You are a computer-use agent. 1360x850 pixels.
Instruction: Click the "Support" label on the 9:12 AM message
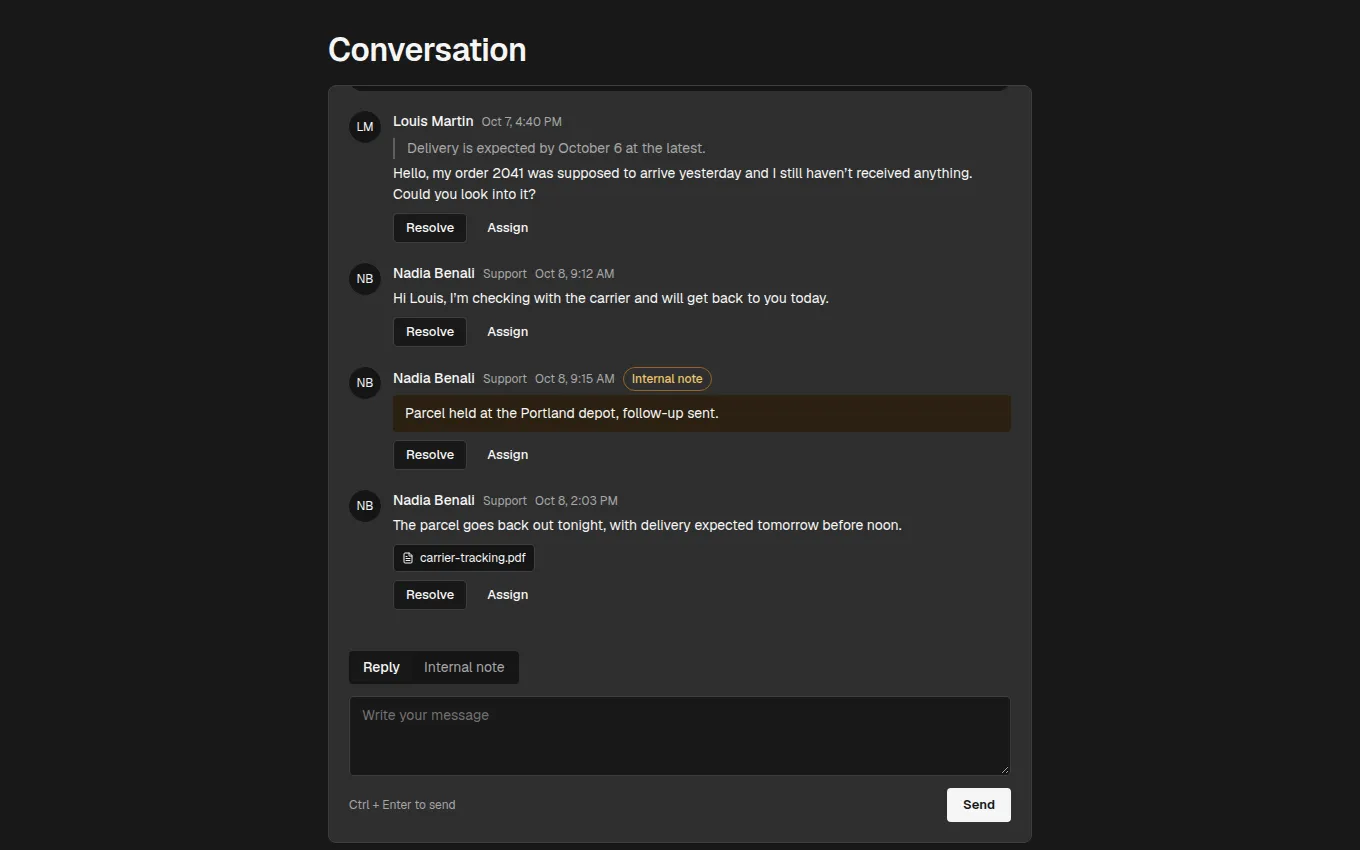coord(505,274)
